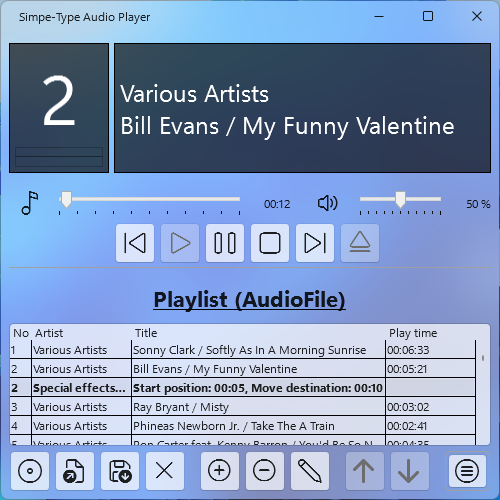Viewport: 500px width, 500px height.
Task: Click the previous track button
Action: click(135, 243)
